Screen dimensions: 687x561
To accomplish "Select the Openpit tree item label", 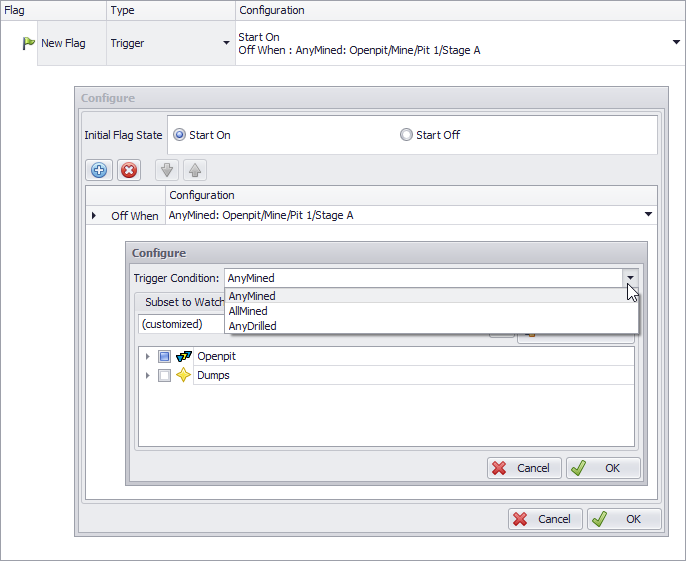I will click(x=216, y=356).
